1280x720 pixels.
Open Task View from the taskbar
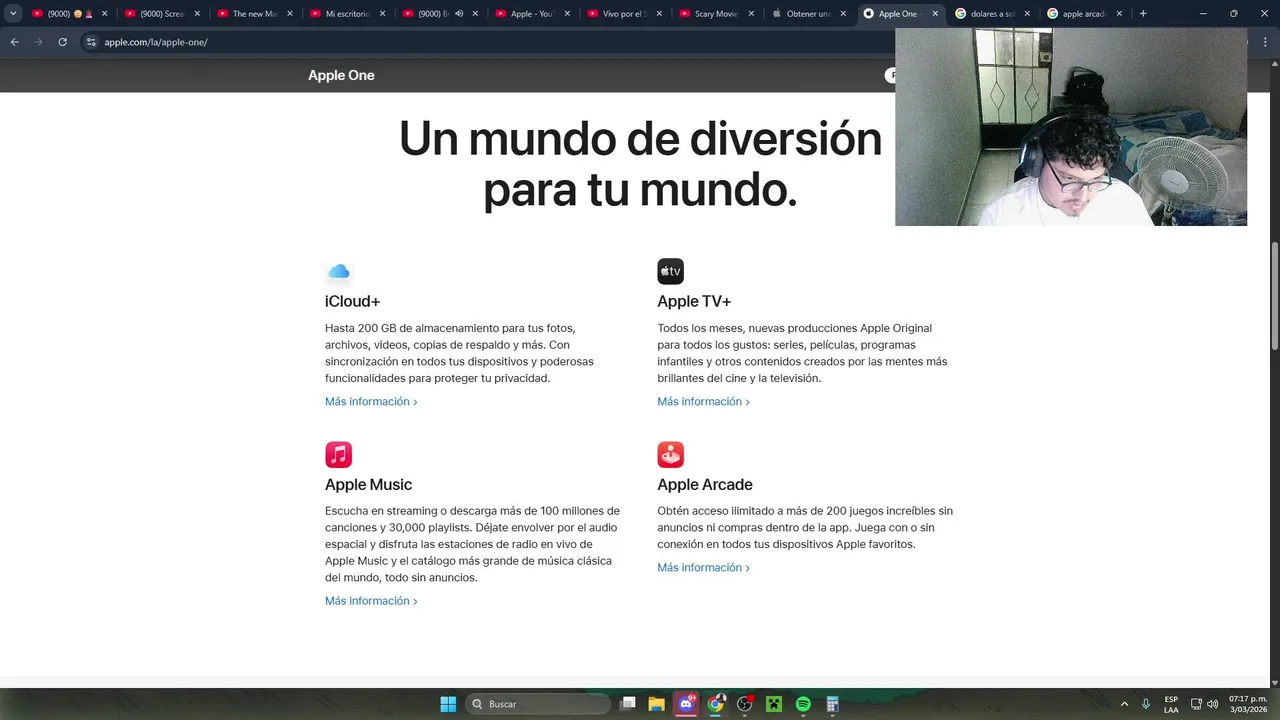(628, 704)
